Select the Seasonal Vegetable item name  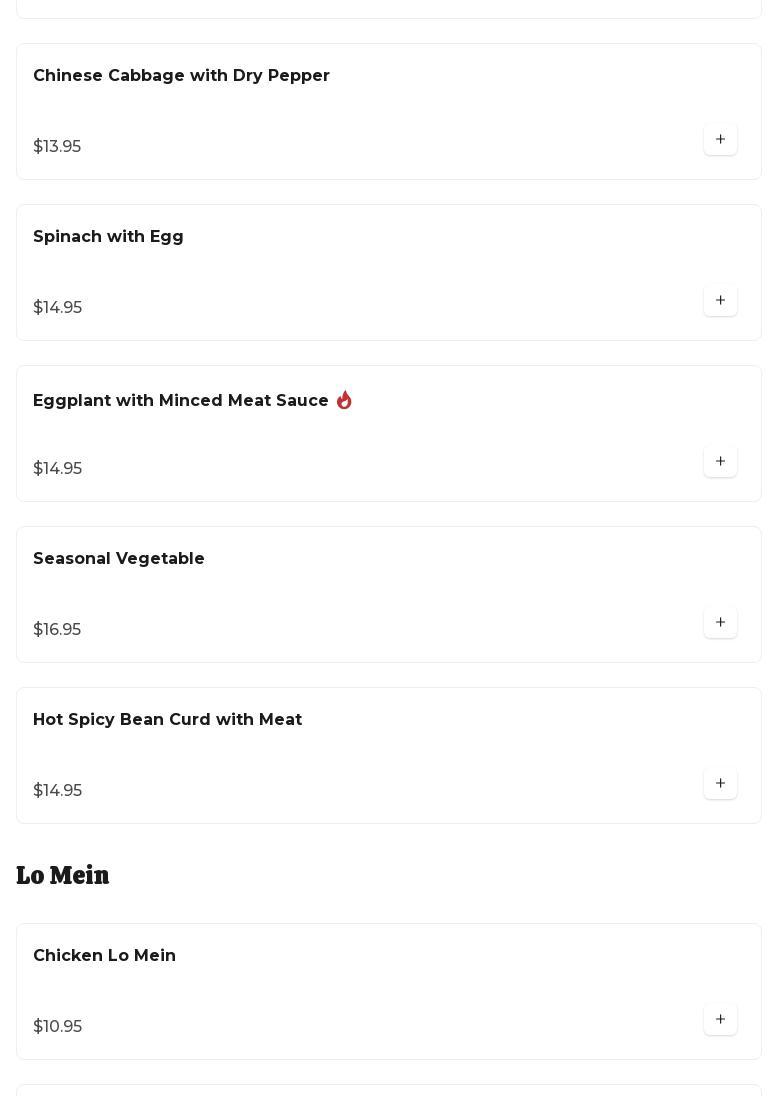(x=119, y=559)
